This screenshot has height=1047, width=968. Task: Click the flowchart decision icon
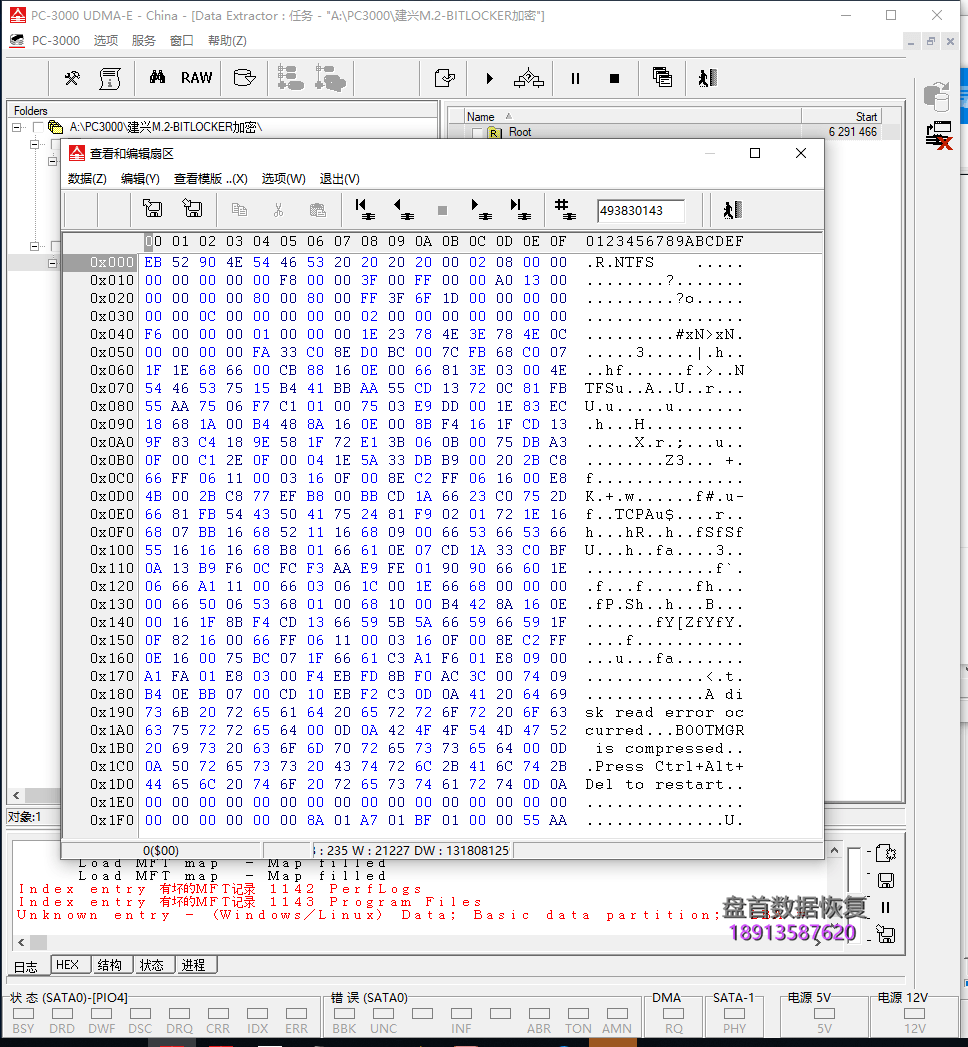[529, 78]
